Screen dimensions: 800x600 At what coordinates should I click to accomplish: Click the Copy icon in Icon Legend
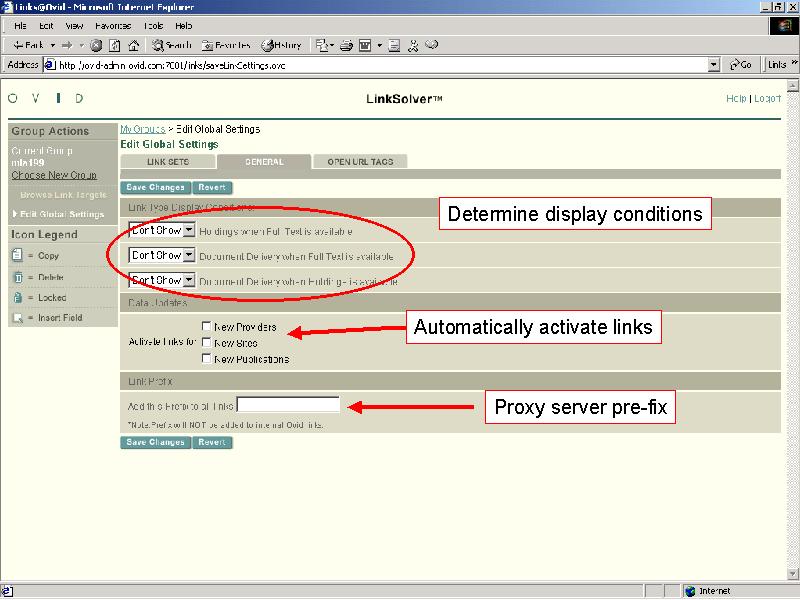[x=17, y=255]
